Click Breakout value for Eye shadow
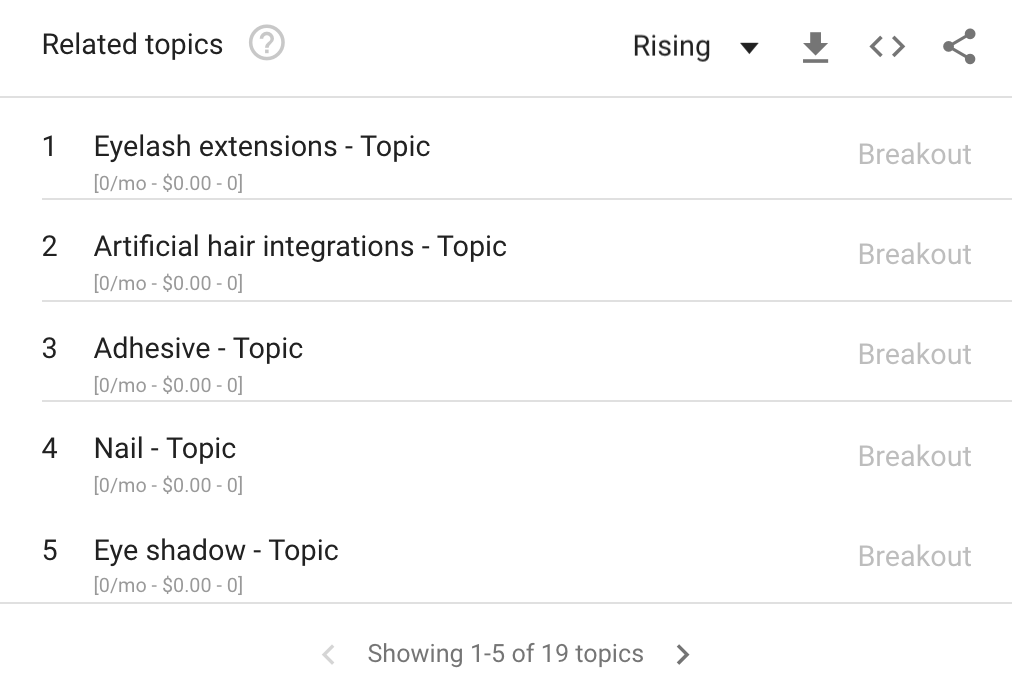Image resolution: width=1012 pixels, height=698 pixels. [x=914, y=557]
